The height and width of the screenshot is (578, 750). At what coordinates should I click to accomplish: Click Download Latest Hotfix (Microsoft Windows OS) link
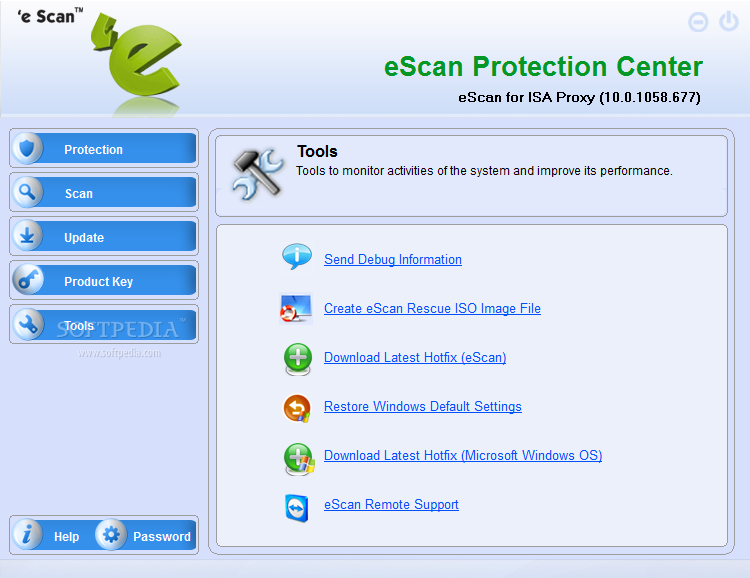coord(463,455)
